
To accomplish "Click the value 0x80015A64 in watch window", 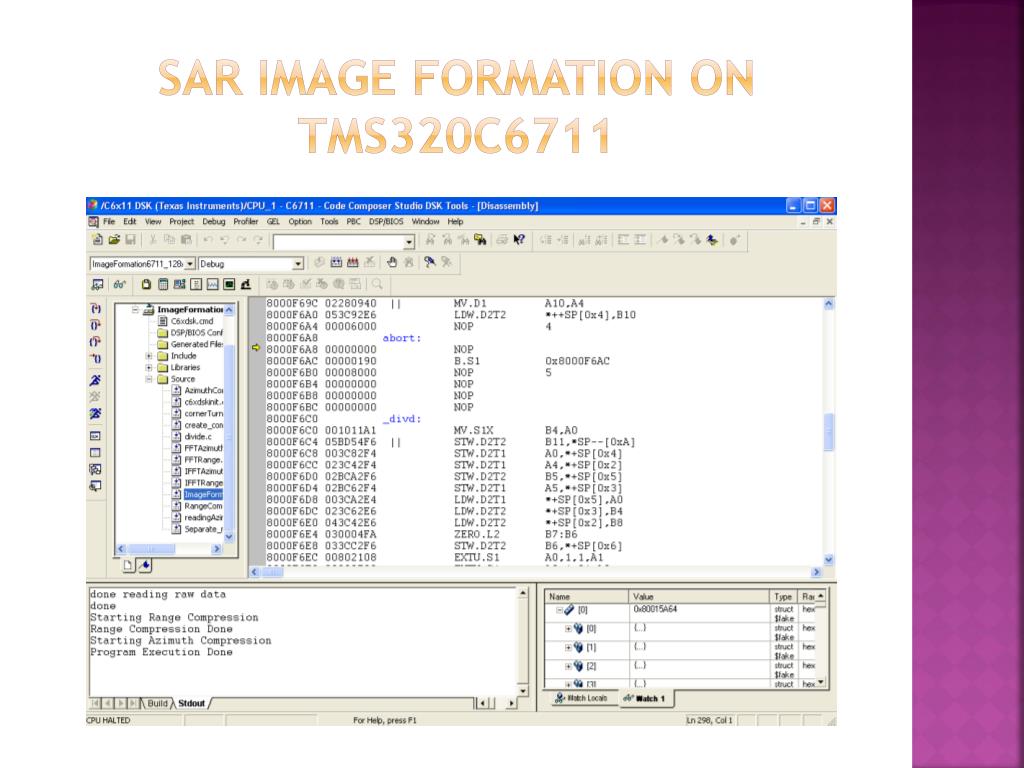I will (x=655, y=609).
